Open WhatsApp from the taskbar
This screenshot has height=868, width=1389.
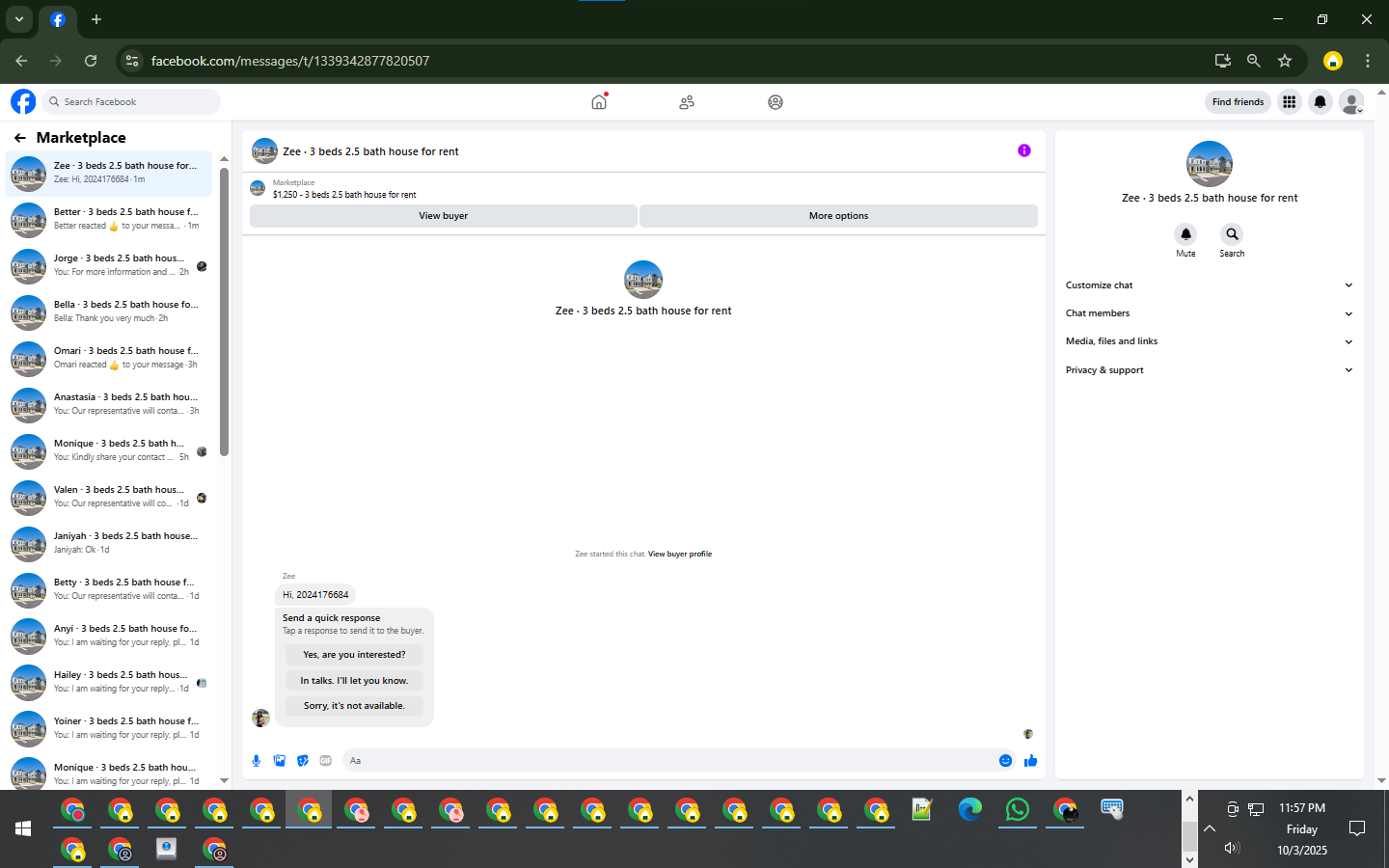1018,810
